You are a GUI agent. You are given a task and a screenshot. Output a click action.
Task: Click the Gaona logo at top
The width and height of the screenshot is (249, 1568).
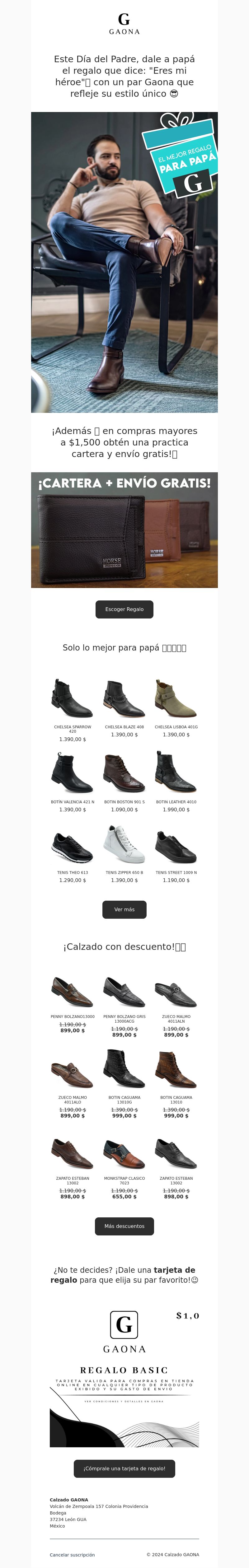(x=124, y=24)
